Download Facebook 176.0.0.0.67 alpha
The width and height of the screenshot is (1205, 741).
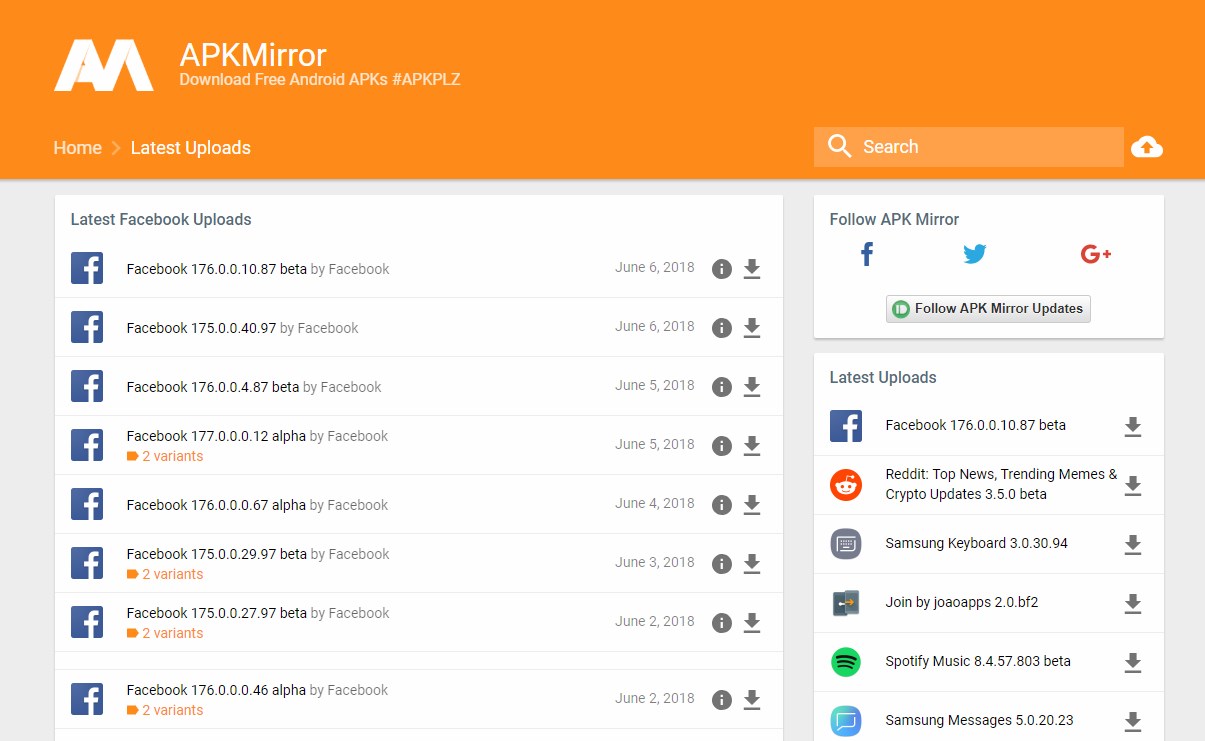(752, 505)
